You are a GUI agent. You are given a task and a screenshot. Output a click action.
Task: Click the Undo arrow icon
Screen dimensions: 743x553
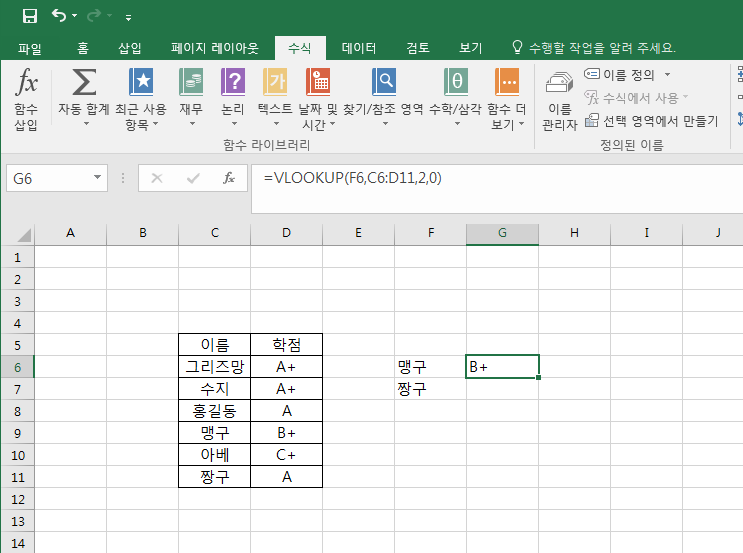59,16
